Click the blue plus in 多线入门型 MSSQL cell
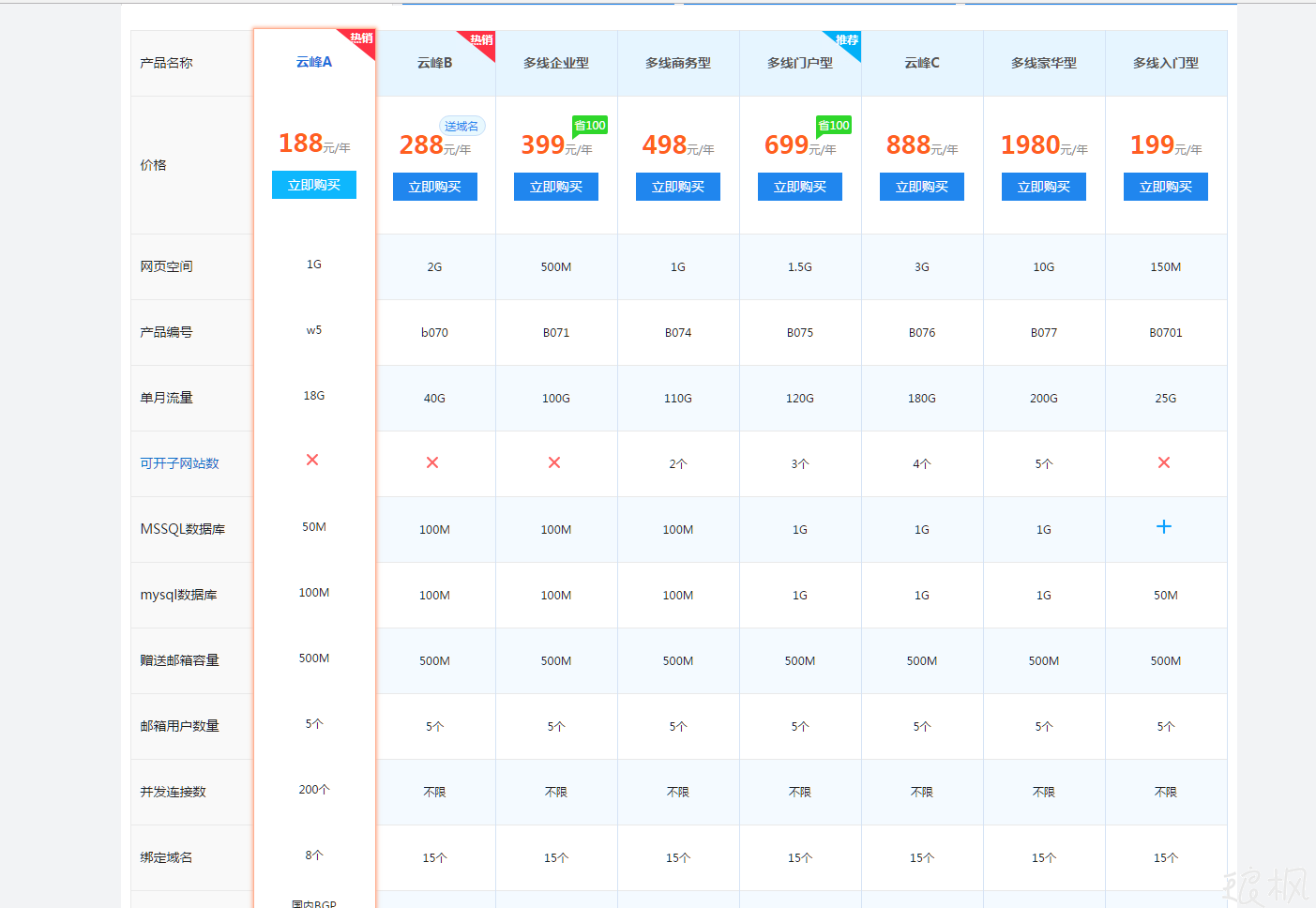 coord(1164,526)
